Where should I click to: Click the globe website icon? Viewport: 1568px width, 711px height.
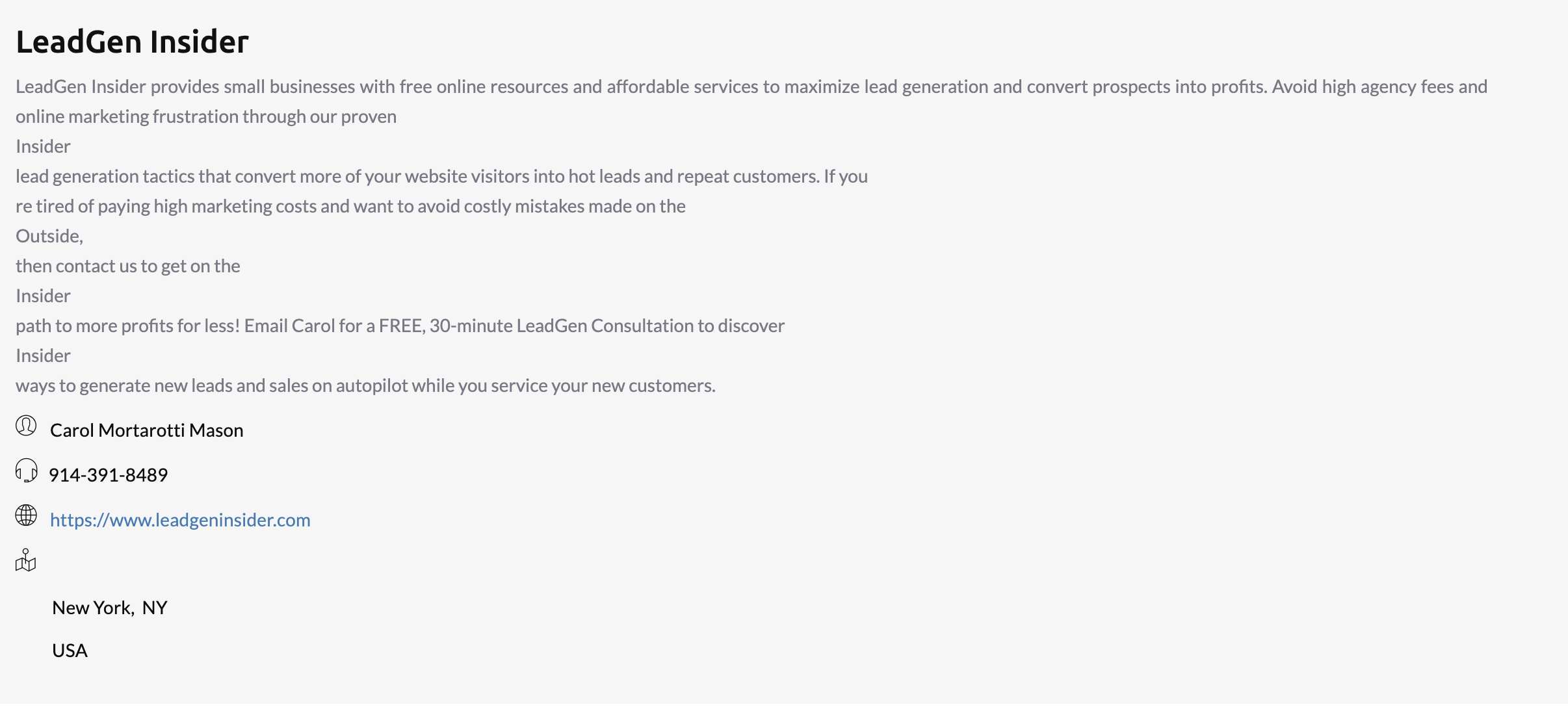[x=26, y=515]
